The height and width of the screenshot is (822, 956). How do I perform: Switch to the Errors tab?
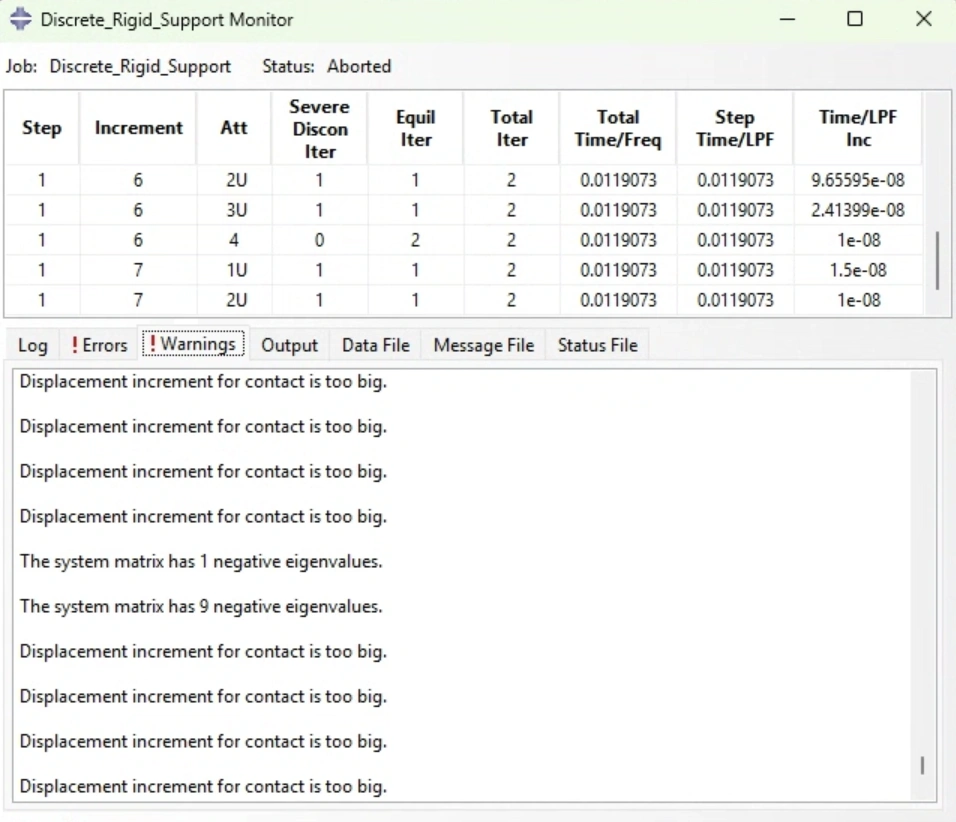[x=99, y=345]
